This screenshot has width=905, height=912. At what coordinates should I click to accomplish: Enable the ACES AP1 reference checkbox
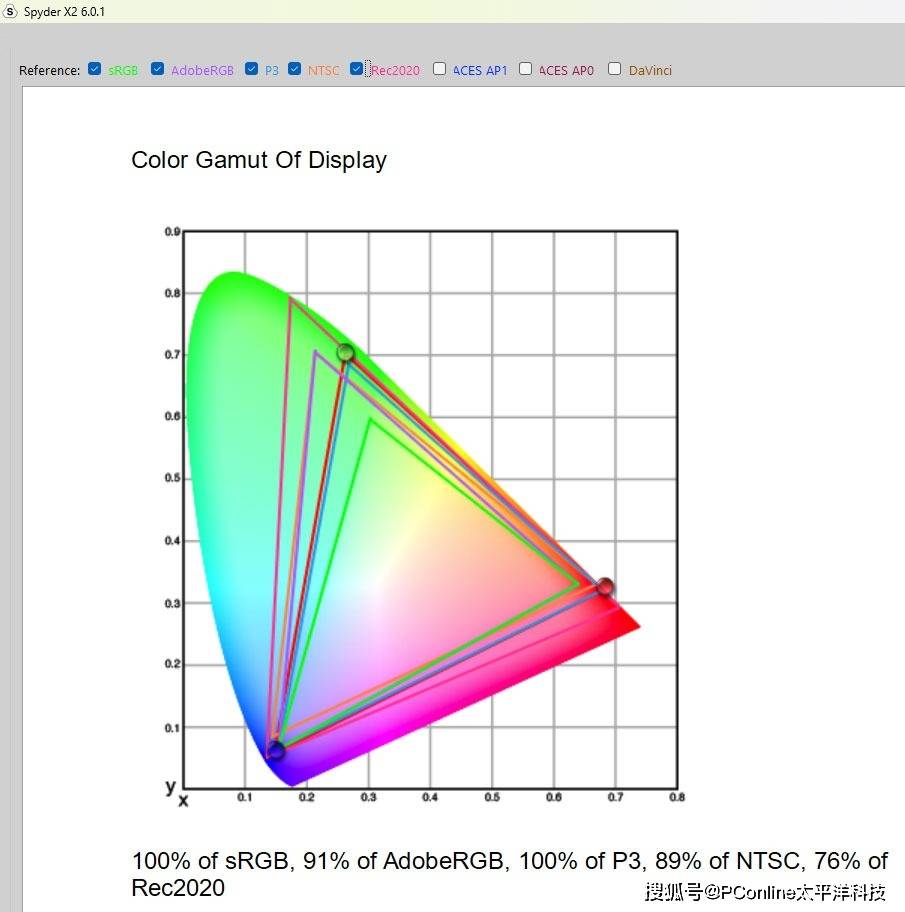tap(439, 69)
